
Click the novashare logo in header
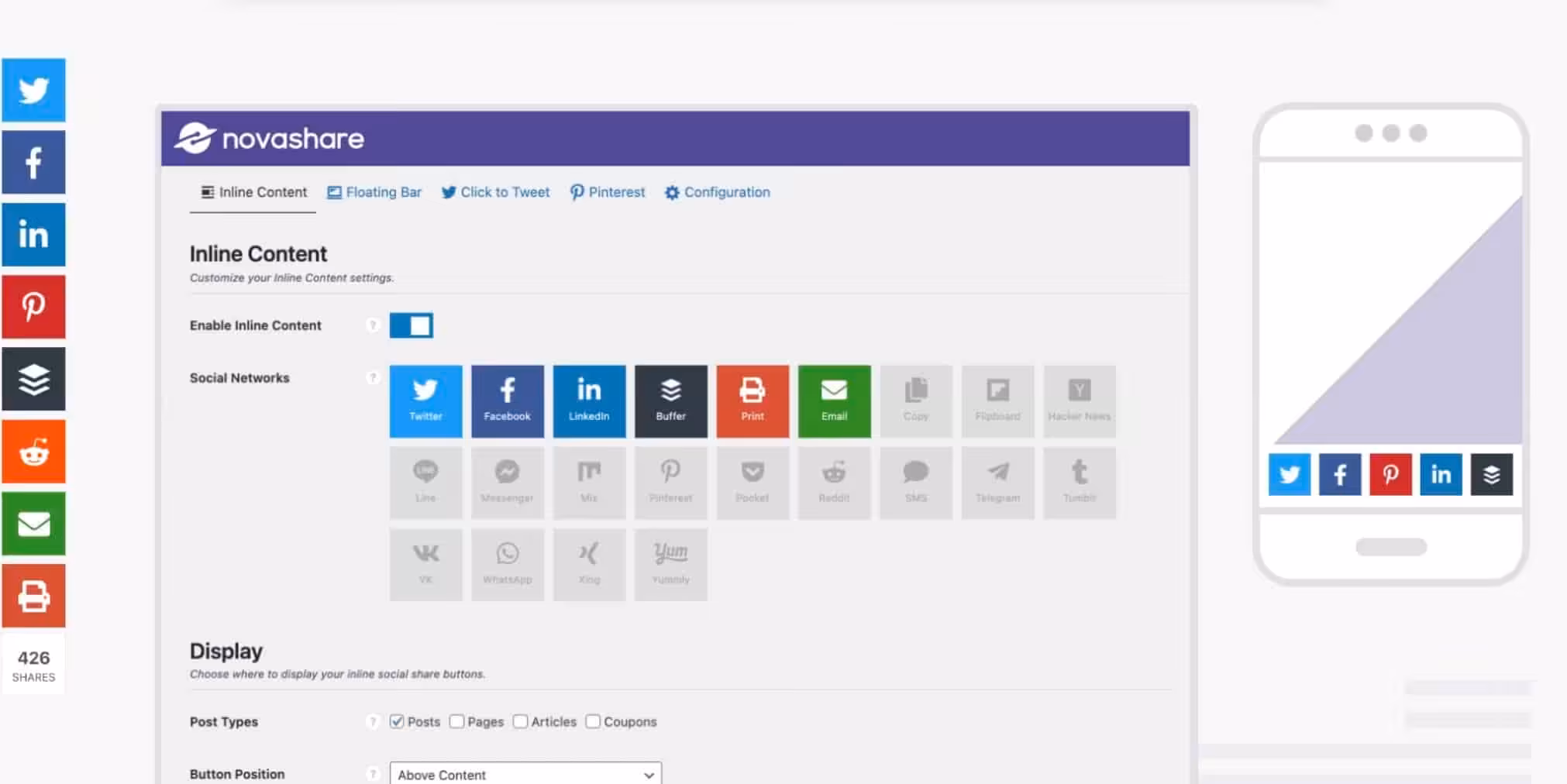(x=269, y=139)
